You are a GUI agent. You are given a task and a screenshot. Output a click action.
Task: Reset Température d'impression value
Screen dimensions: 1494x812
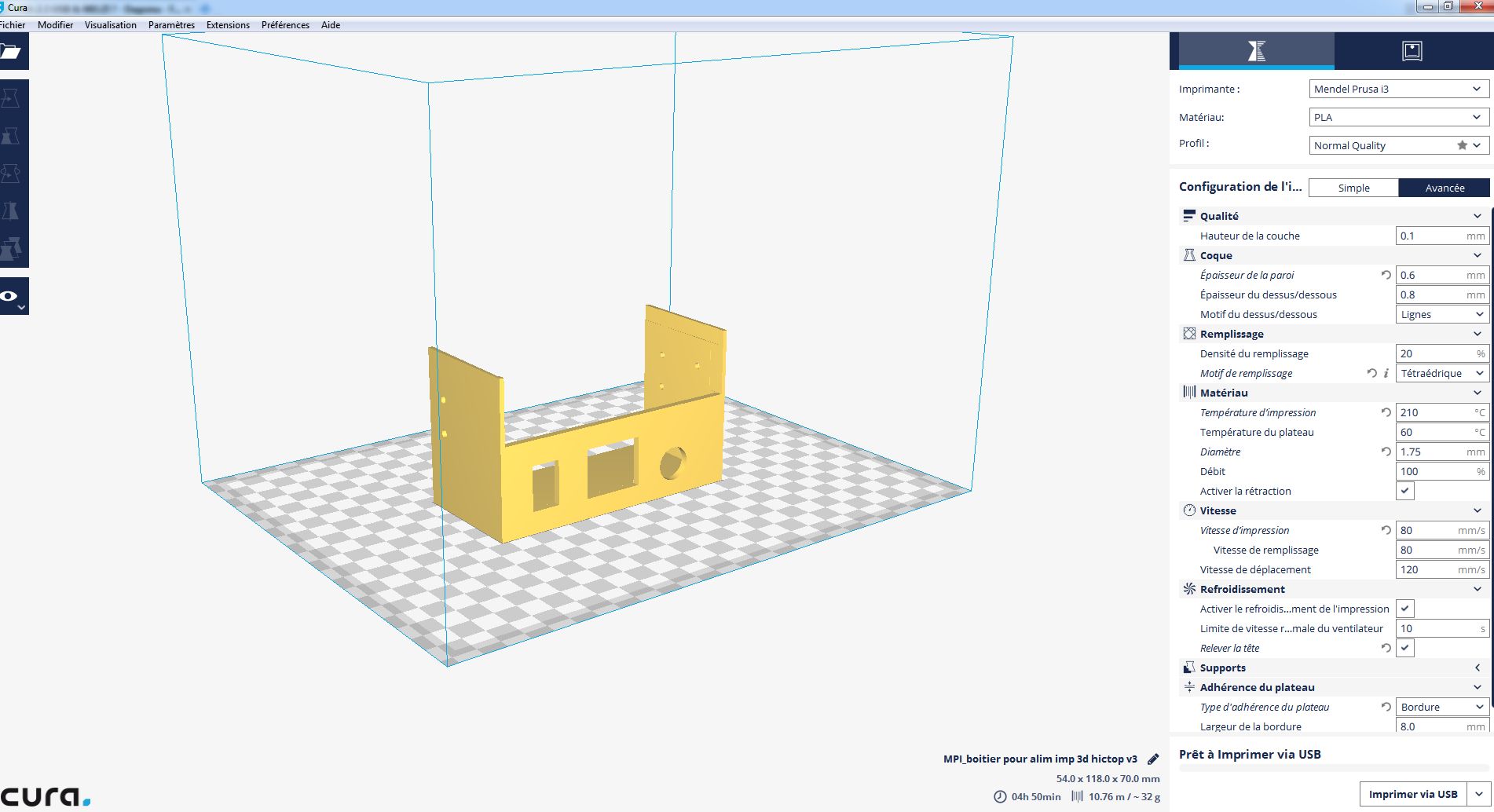click(x=1386, y=412)
